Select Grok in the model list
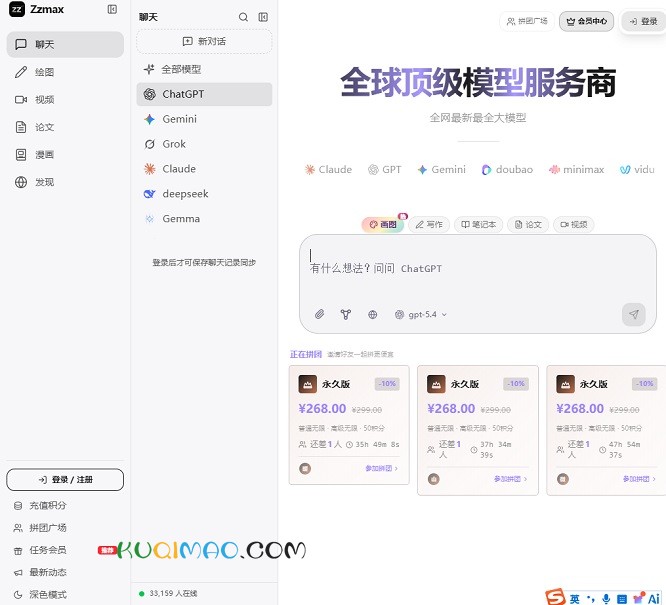Screen dimensions: 666x605 click(204, 144)
